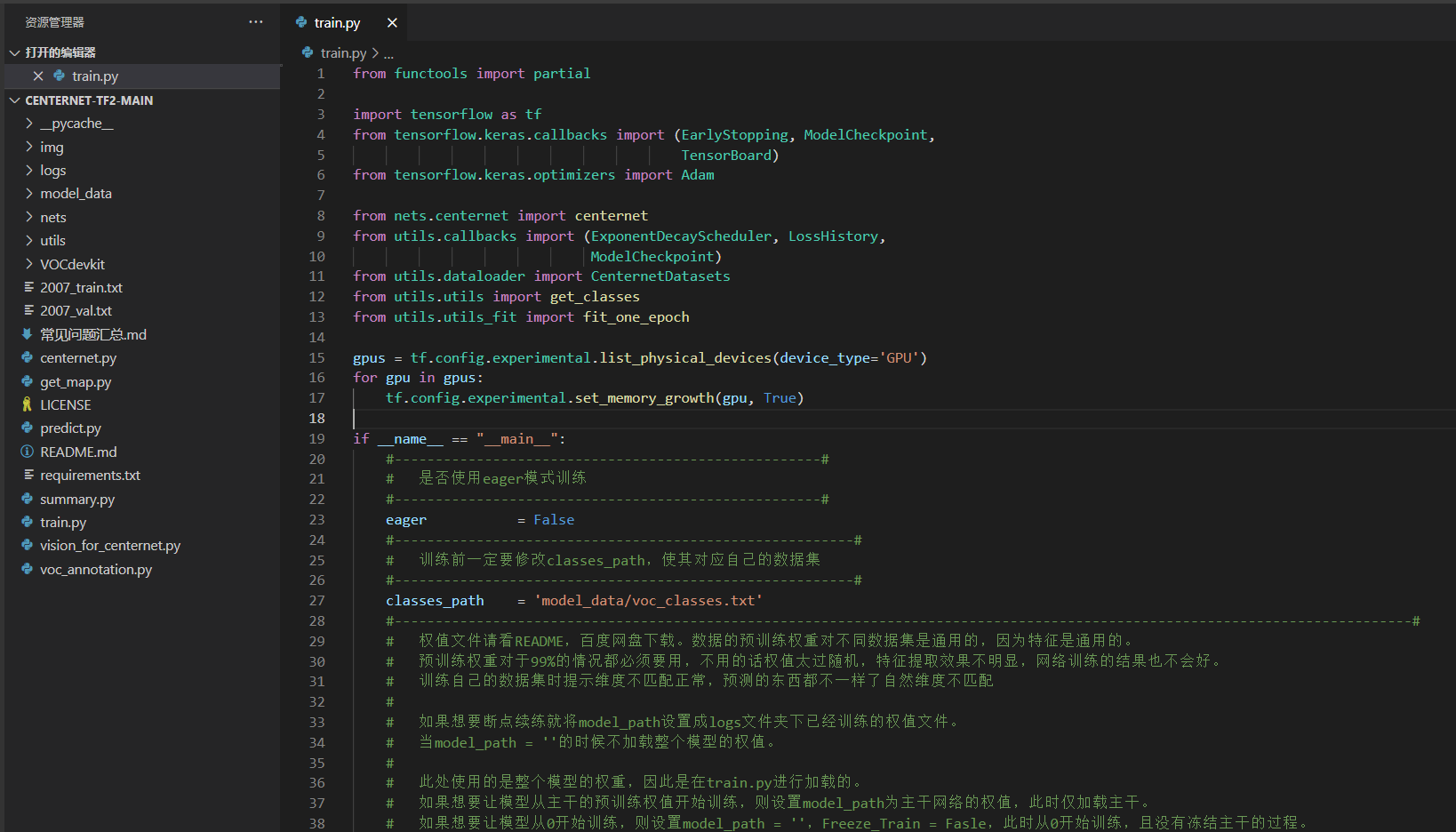Image resolution: width=1456 pixels, height=832 pixels.
Task: Click "__main__" string on line 19
Action: (517, 439)
